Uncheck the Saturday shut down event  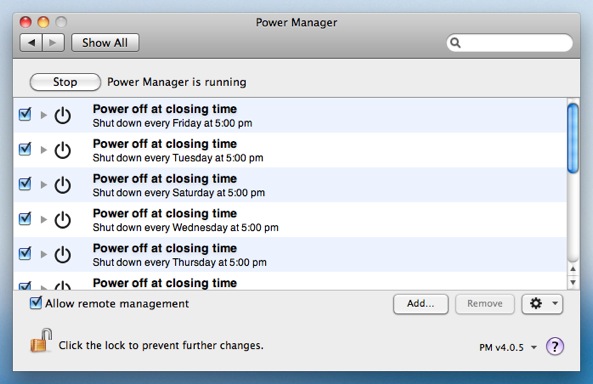(x=25, y=183)
